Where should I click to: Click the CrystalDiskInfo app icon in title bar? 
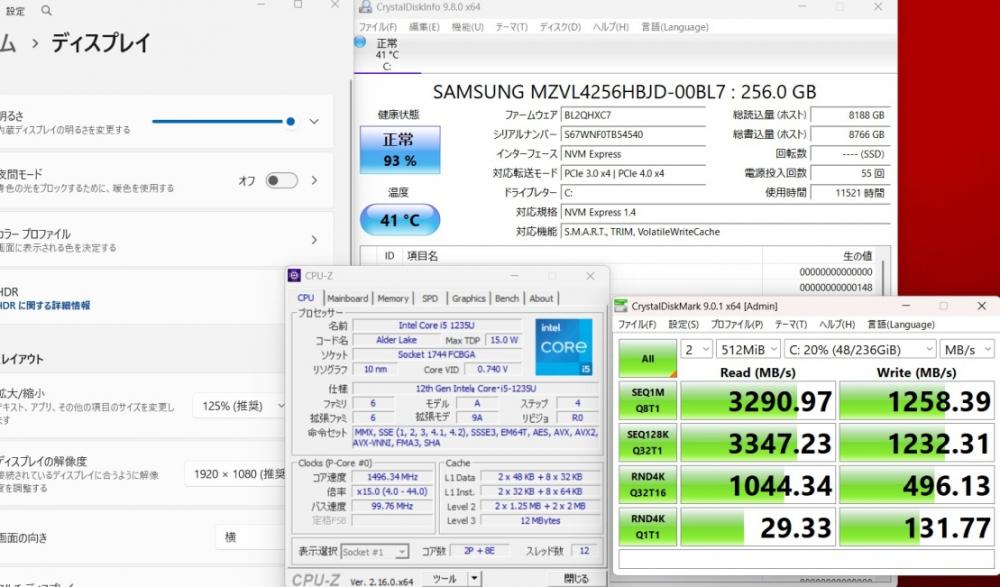pos(365,7)
